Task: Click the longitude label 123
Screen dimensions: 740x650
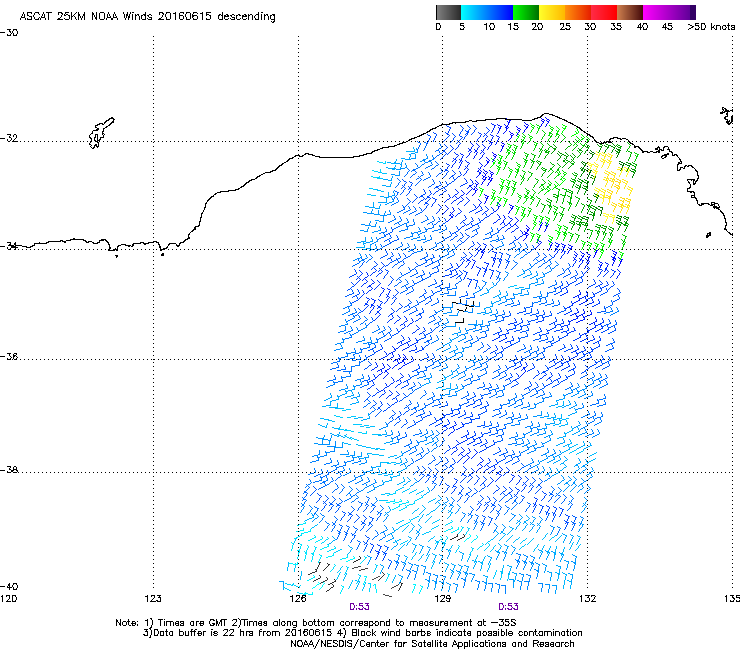Action: [x=153, y=599]
